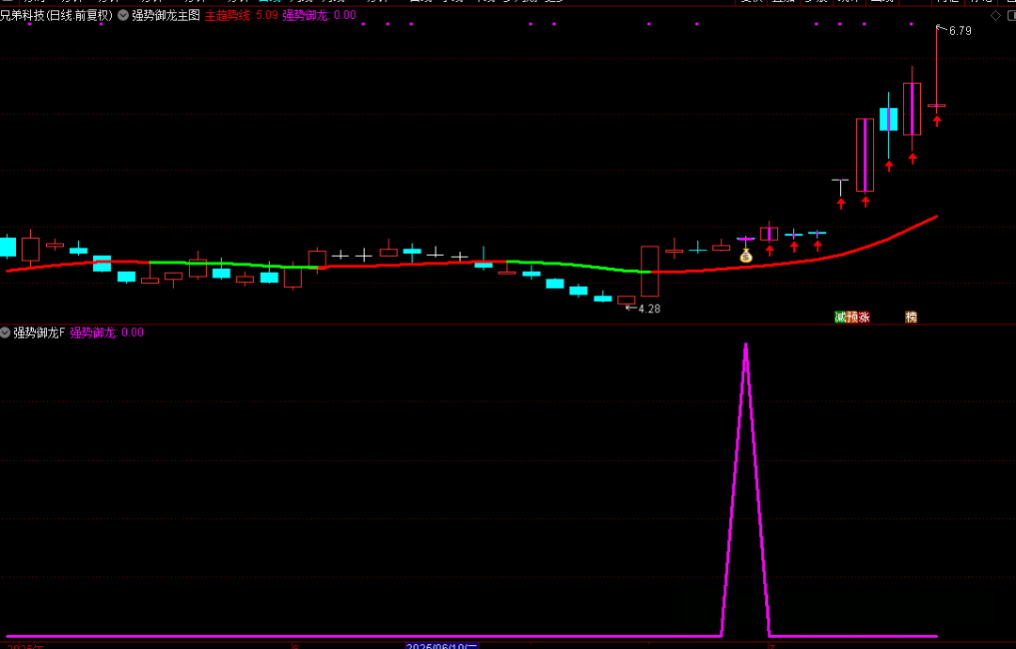Image resolution: width=1016 pixels, height=649 pixels.
Task: Click the 主趋势线 5.09 legend label
Action: pos(241,16)
